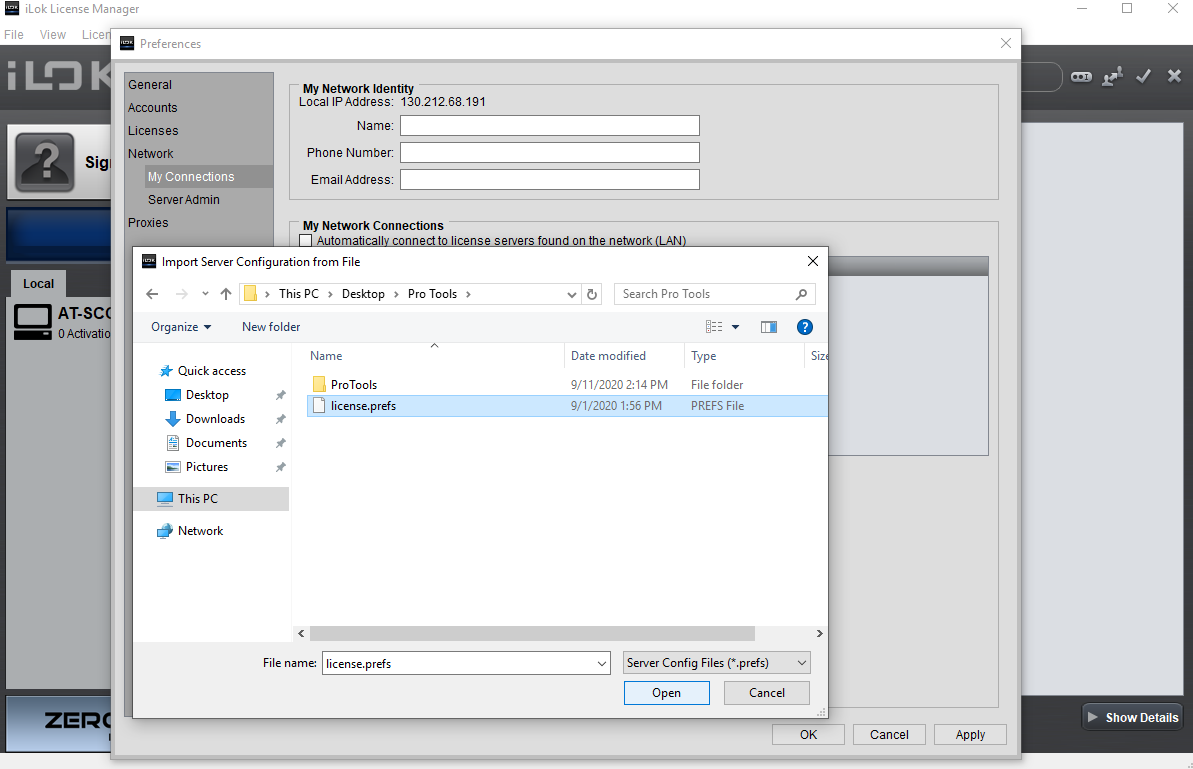Go forward in the file dialog
Viewport: 1193px width, 769px height.
[181, 294]
